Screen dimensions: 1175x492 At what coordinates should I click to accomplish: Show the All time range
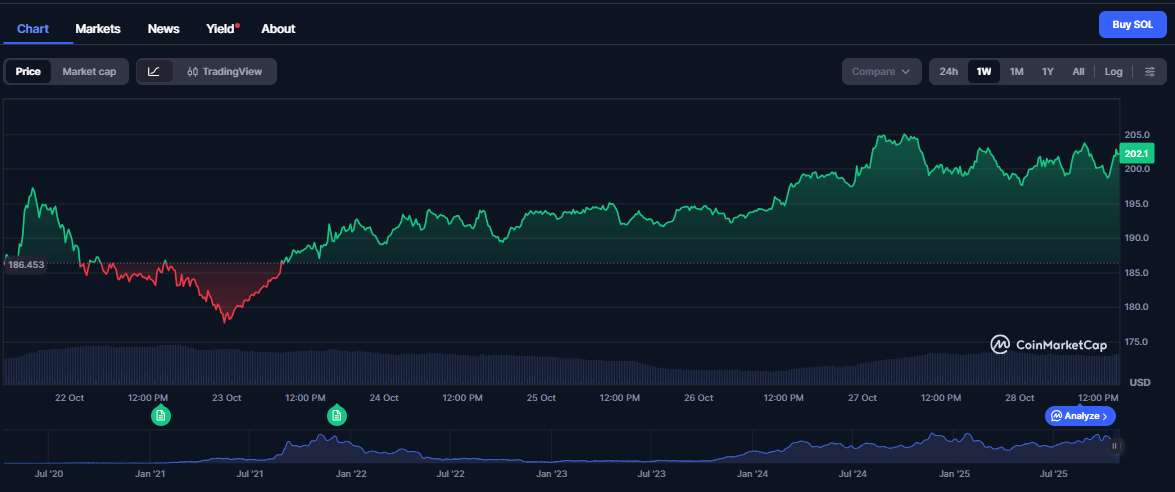(x=1078, y=71)
